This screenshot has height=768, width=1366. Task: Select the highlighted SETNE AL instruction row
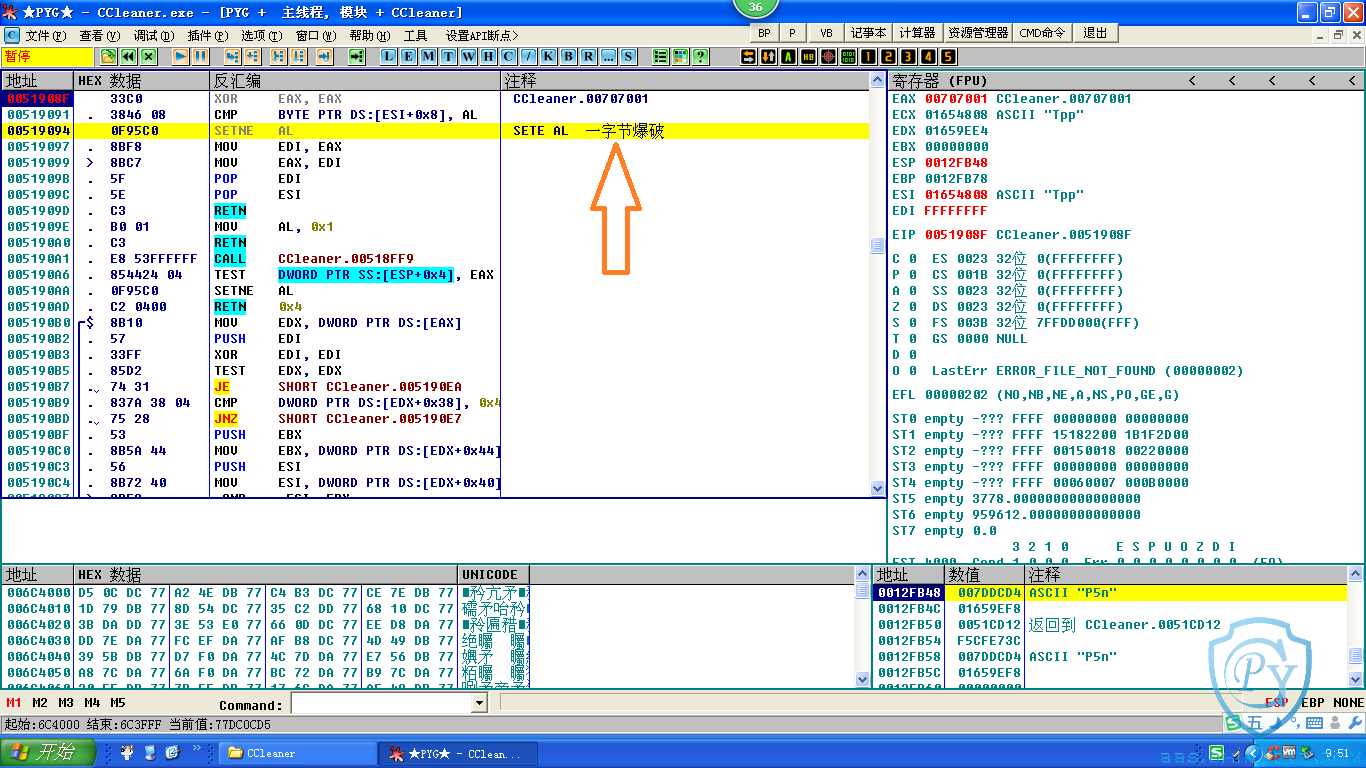435,131
